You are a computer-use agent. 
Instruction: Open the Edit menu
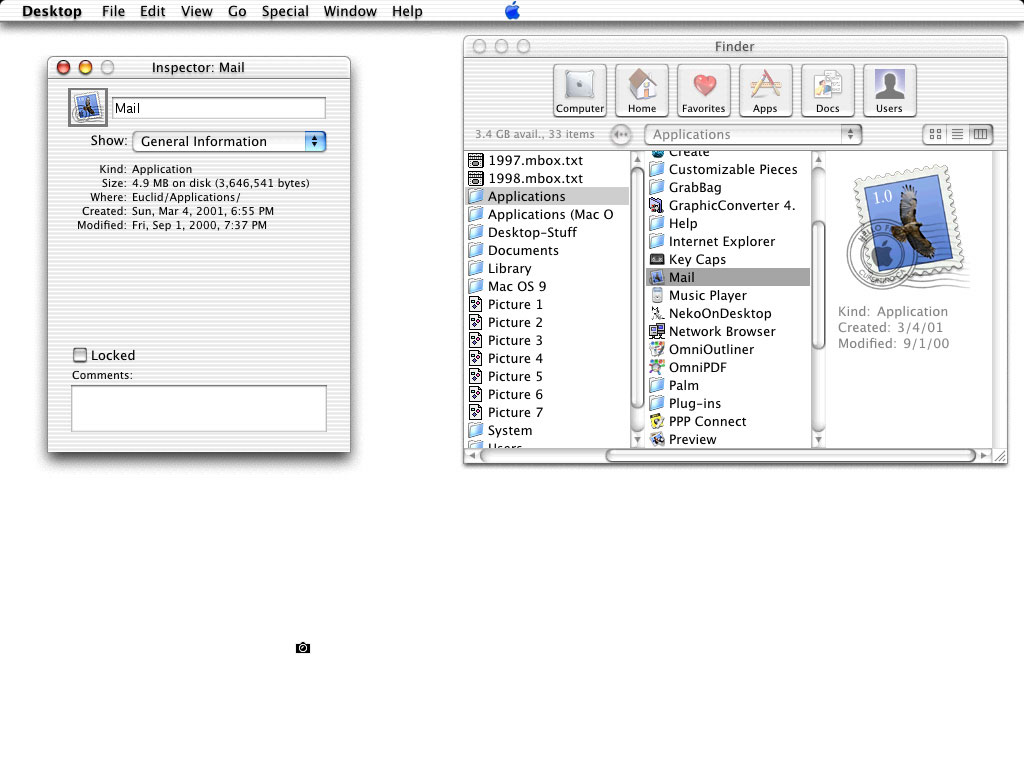click(x=152, y=11)
